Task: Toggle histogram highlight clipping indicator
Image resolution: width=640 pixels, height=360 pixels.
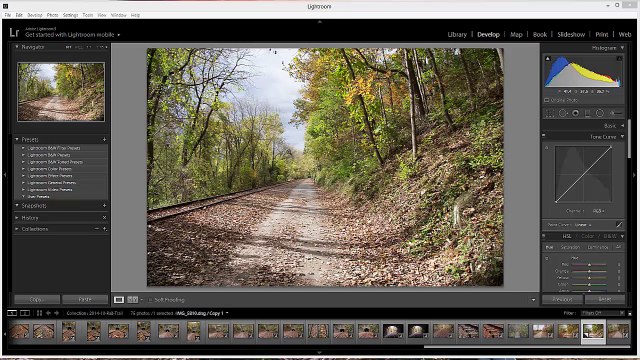Action: [619, 58]
